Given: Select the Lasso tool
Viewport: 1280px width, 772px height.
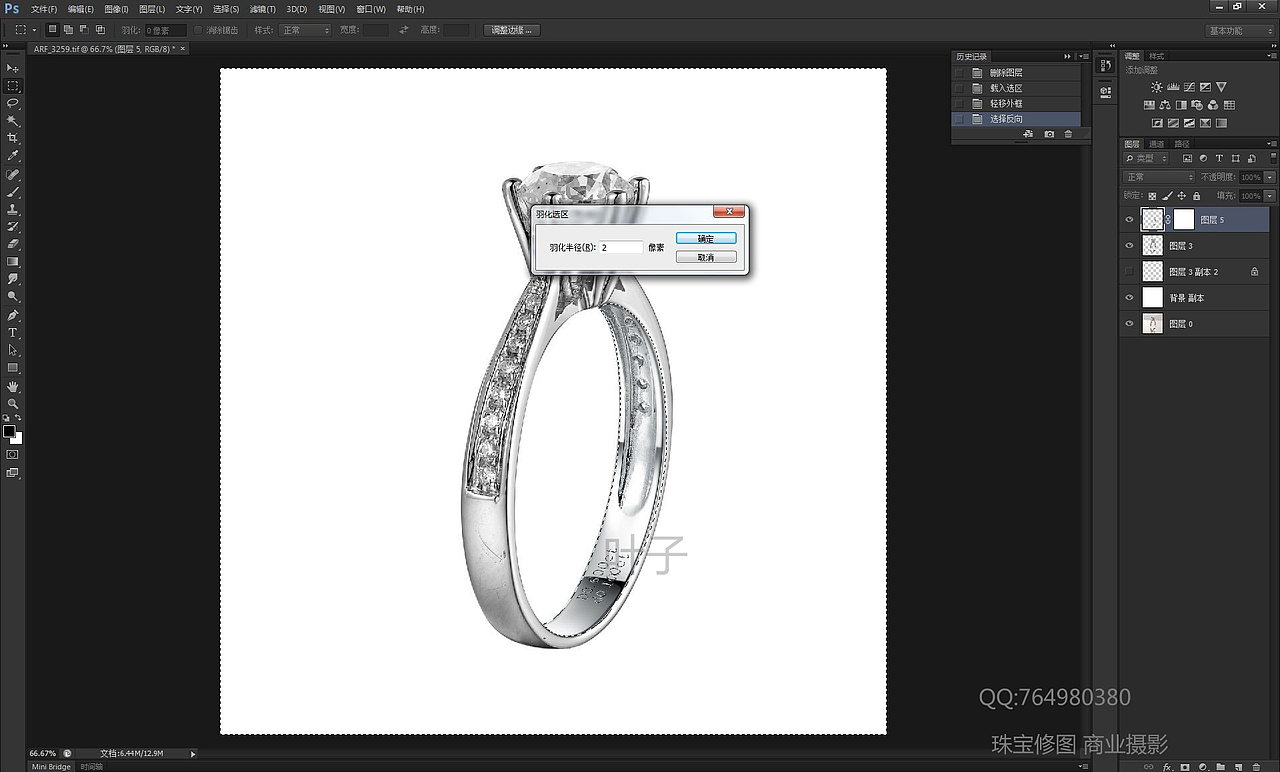Looking at the screenshot, I should click(x=13, y=103).
